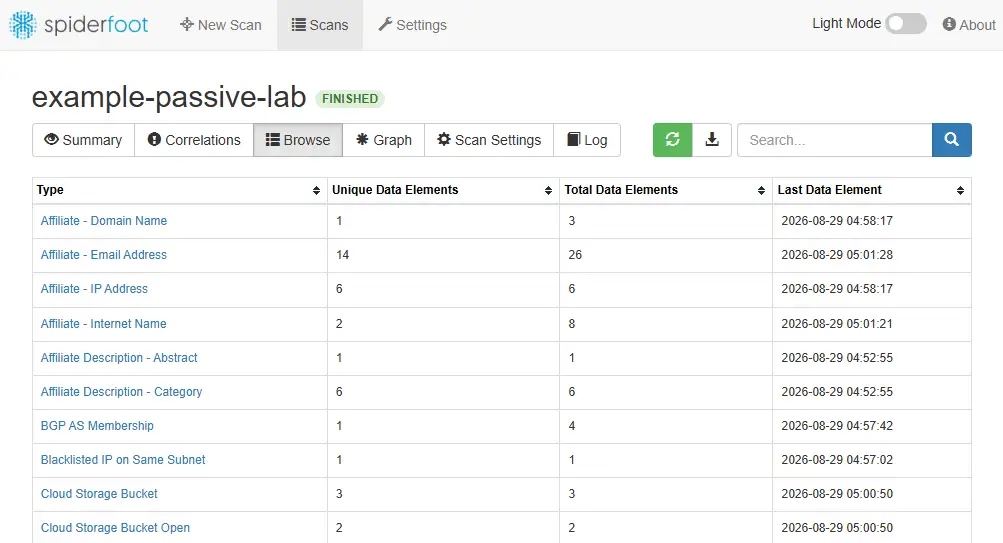Click total count 4 in BGP AS row
This screenshot has width=1003, height=543.
[x=572, y=425]
